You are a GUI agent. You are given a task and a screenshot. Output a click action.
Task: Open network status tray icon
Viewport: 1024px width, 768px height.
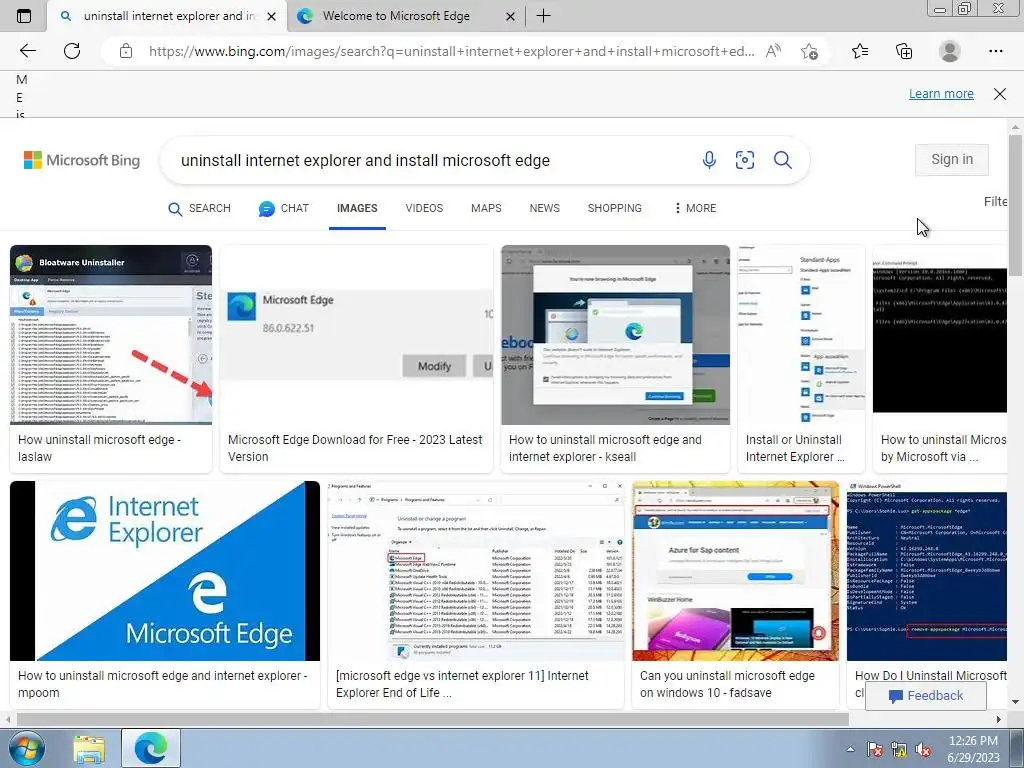[x=899, y=749]
